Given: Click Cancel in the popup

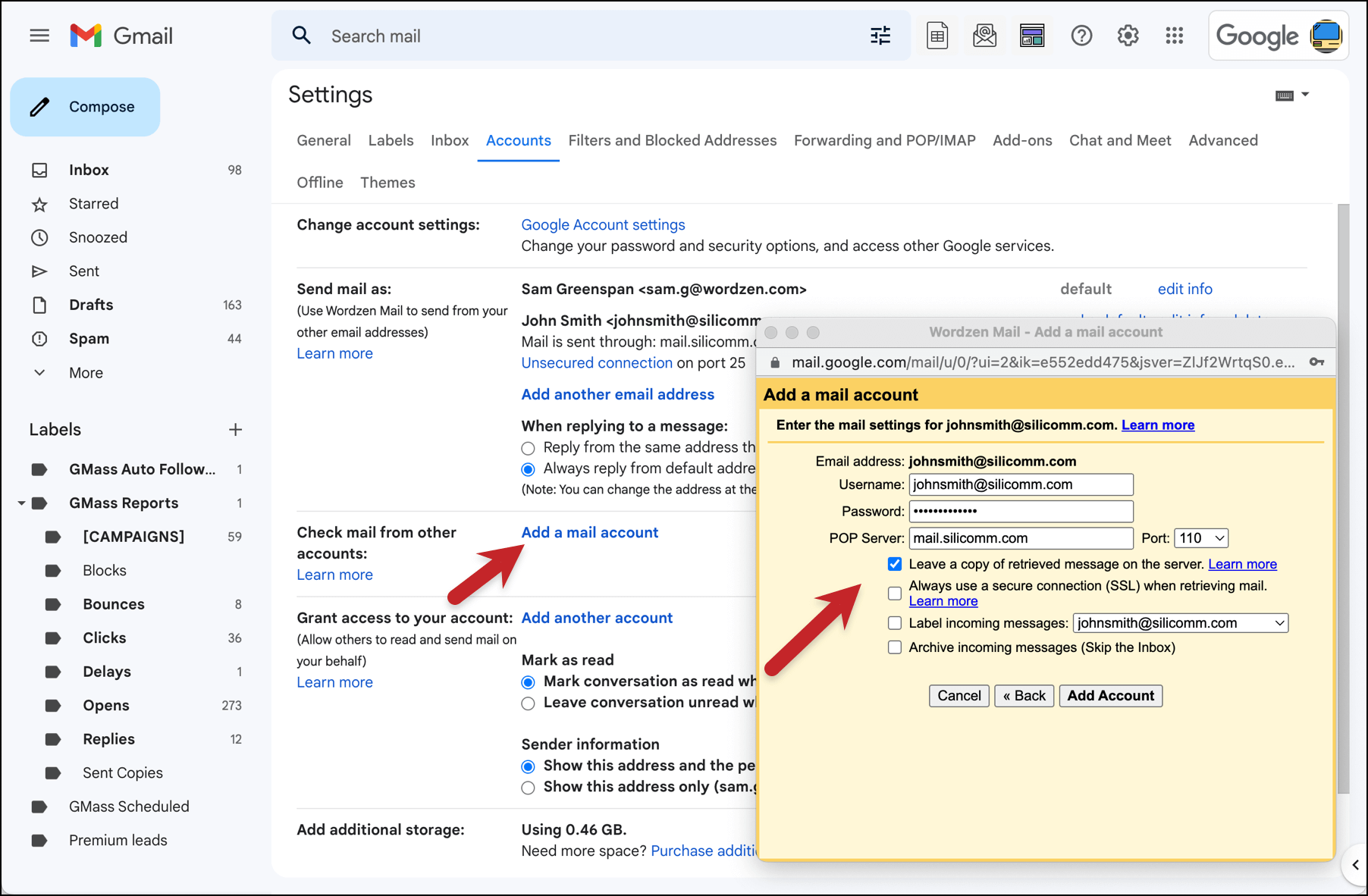Looking at the screenshot, I should tap(959, 696).
